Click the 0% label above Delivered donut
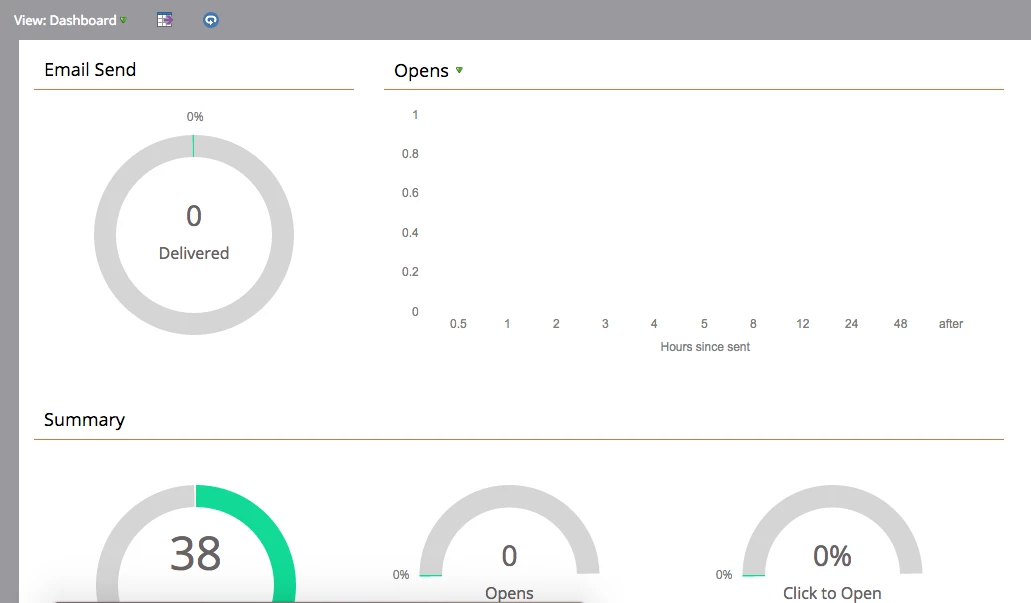 click(195, 116)
